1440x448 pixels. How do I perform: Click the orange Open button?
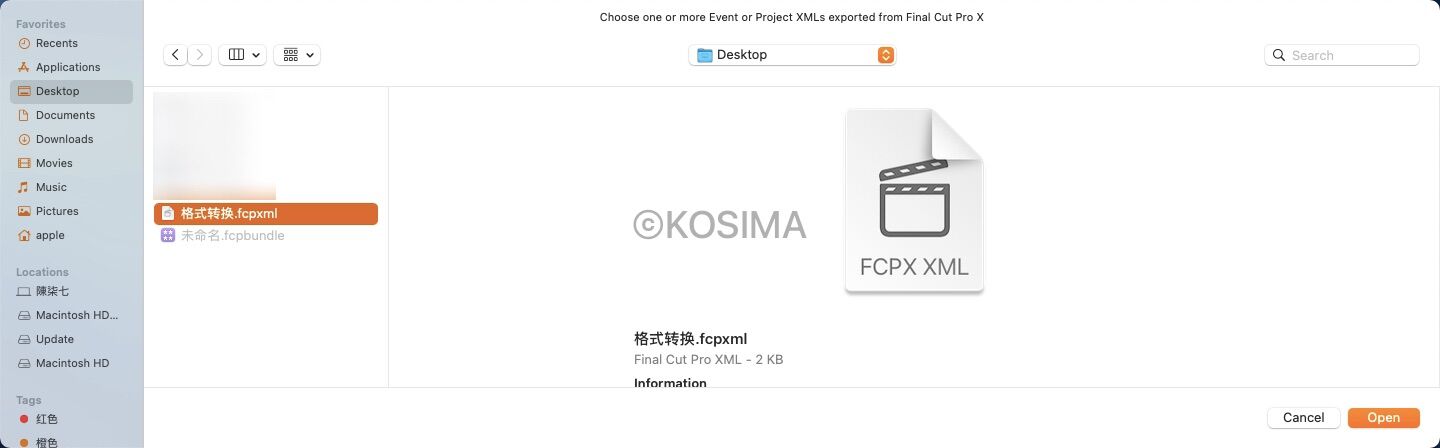click(1383, 418)
